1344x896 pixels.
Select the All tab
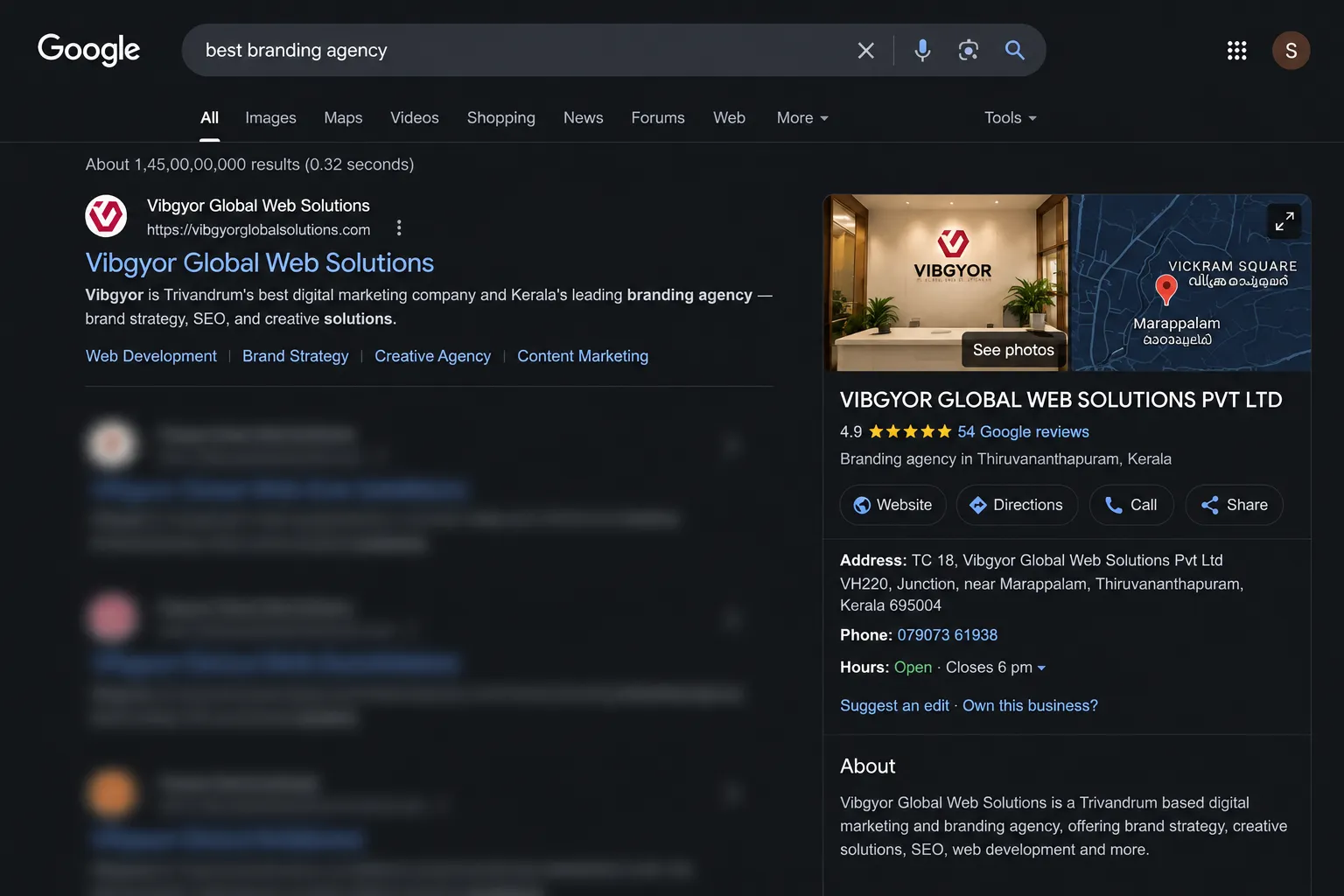click(210, 117)
